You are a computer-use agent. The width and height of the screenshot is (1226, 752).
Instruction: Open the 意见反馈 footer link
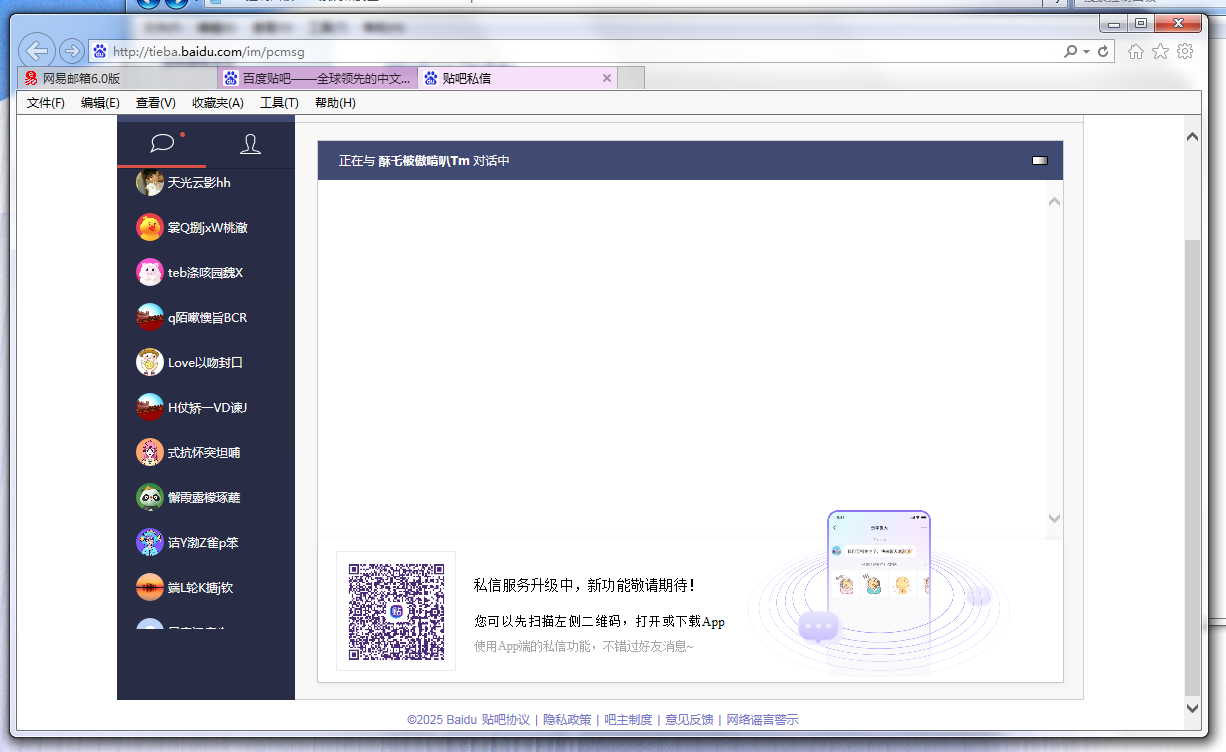[x=689, y=720]
